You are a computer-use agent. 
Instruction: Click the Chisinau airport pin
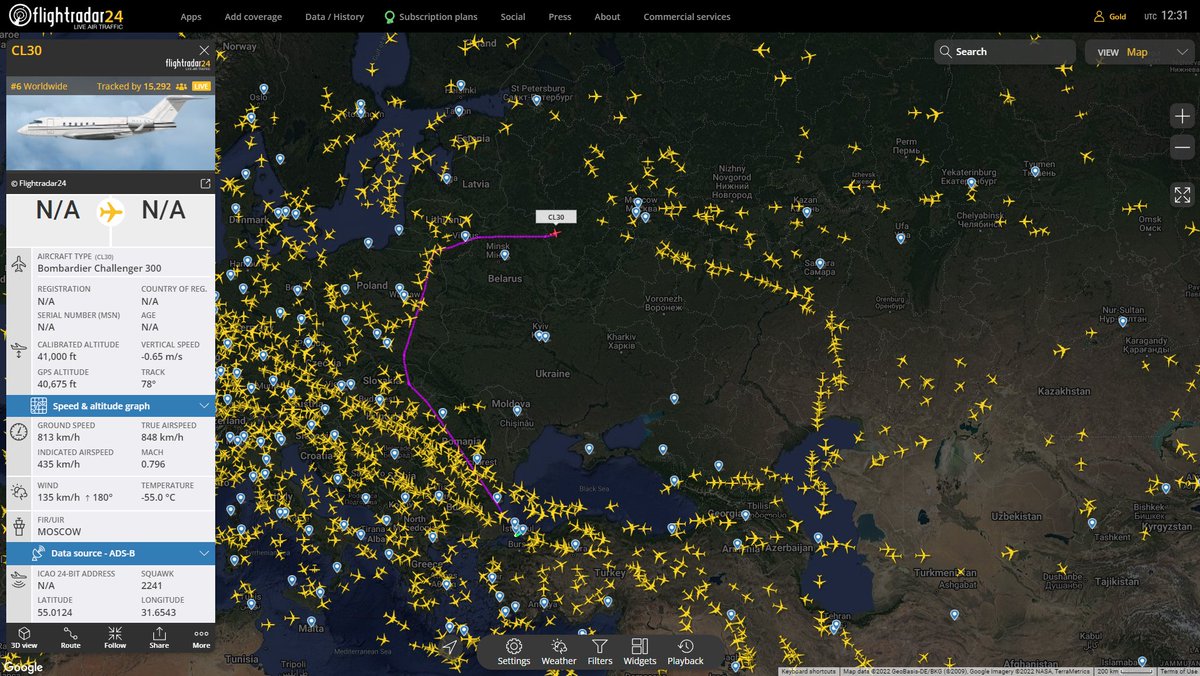517,410
